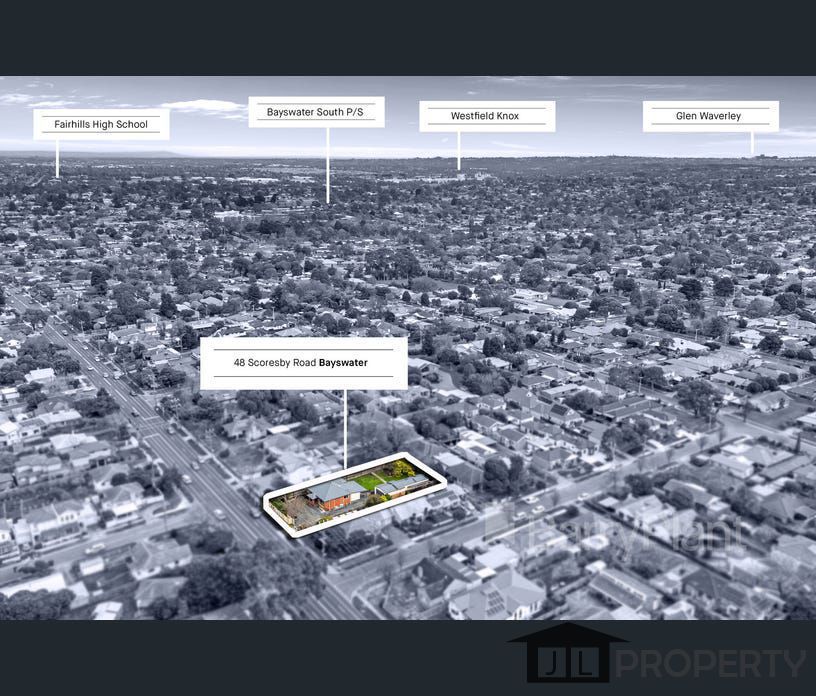The height and width of the screenshot is (696, 816).
Task: Click the JL house-shaped logo icon
Action: coord(567,655)
